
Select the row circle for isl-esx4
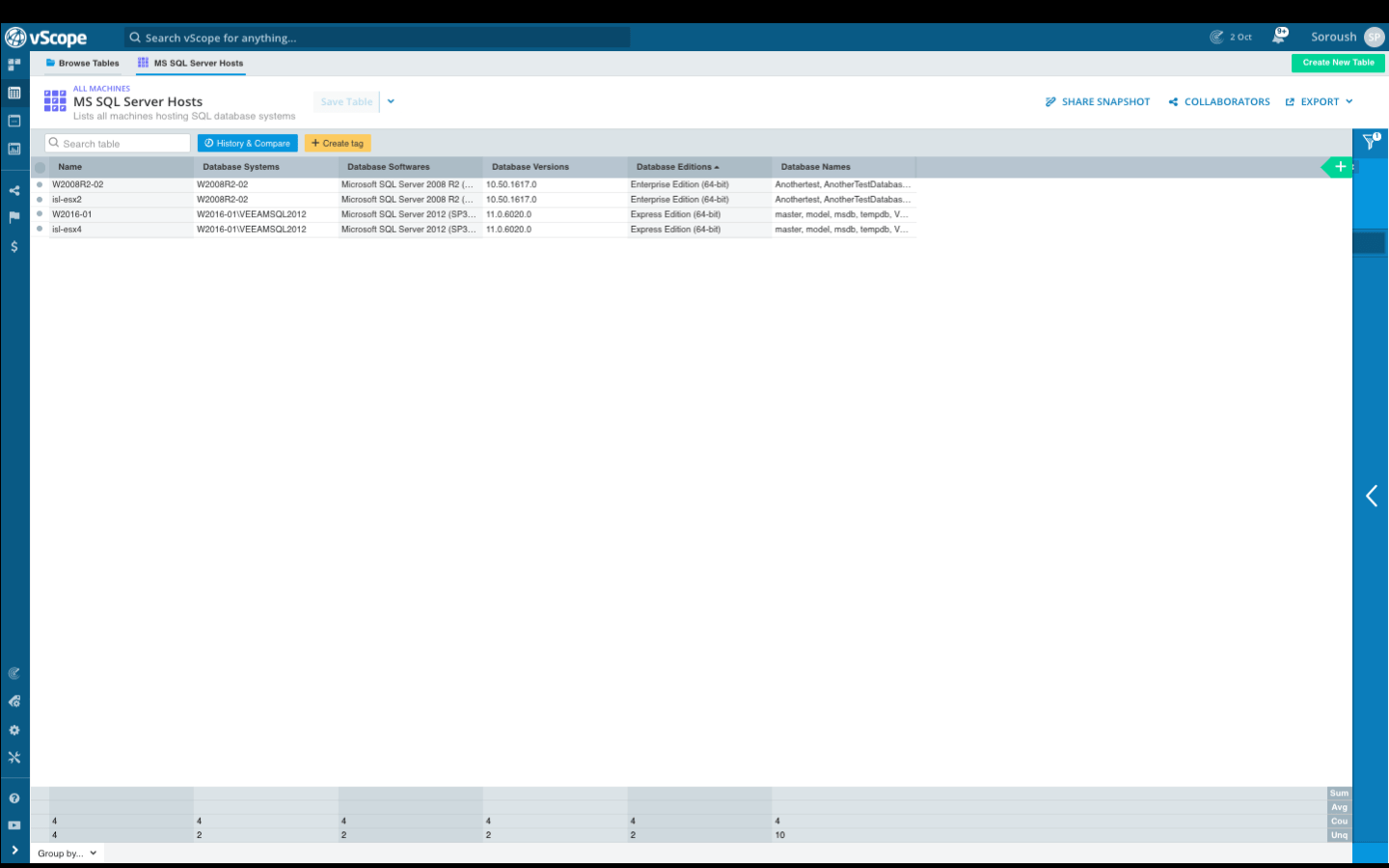[x=40, y=230]
